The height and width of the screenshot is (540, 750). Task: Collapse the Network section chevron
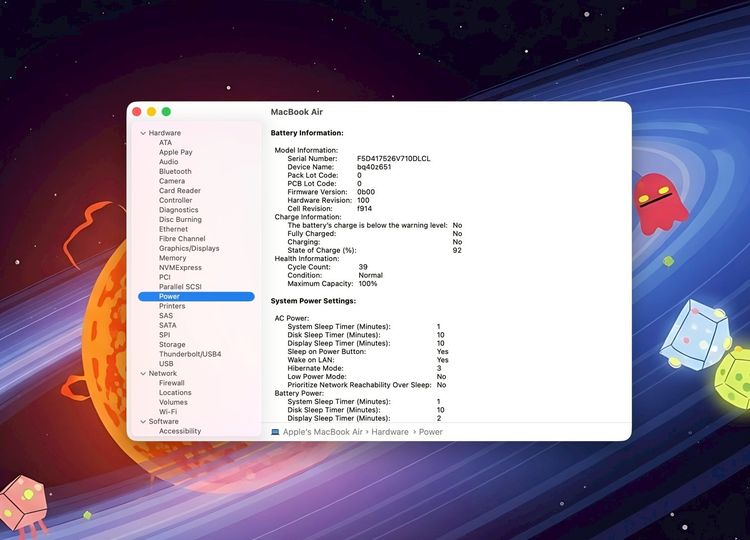tap(143, 374)
